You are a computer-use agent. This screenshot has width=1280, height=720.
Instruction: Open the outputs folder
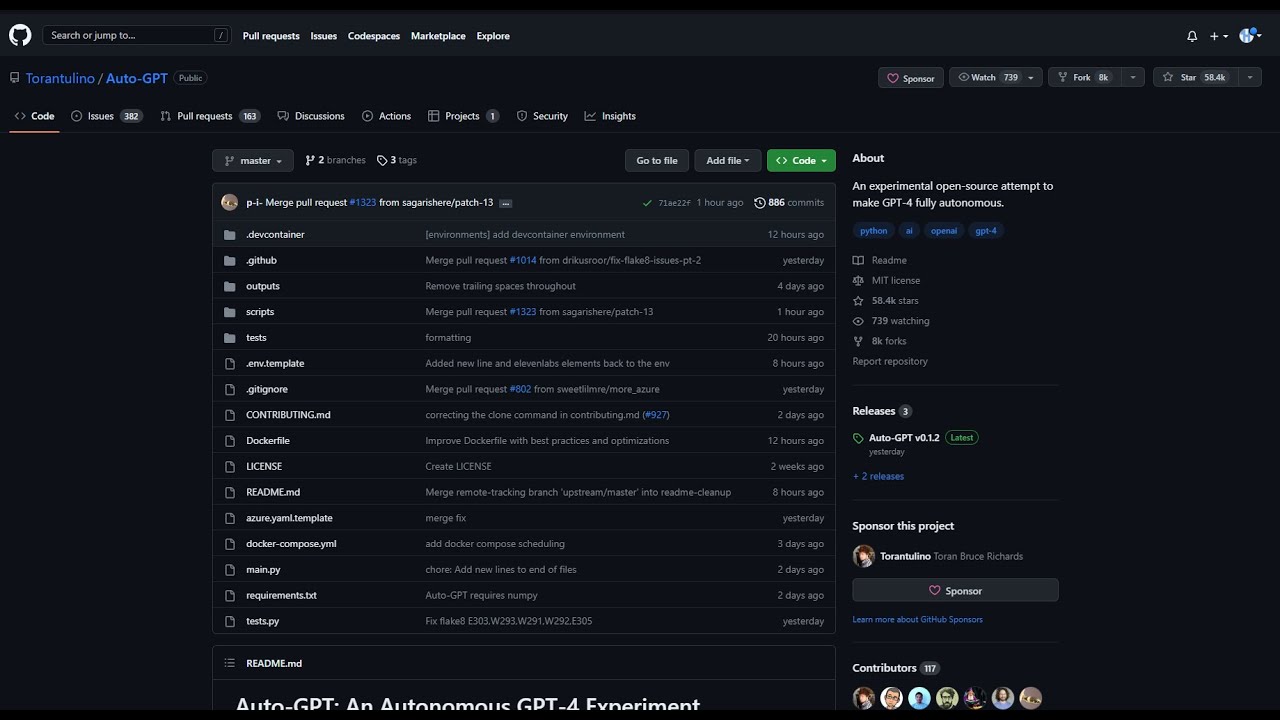(263, 286)
